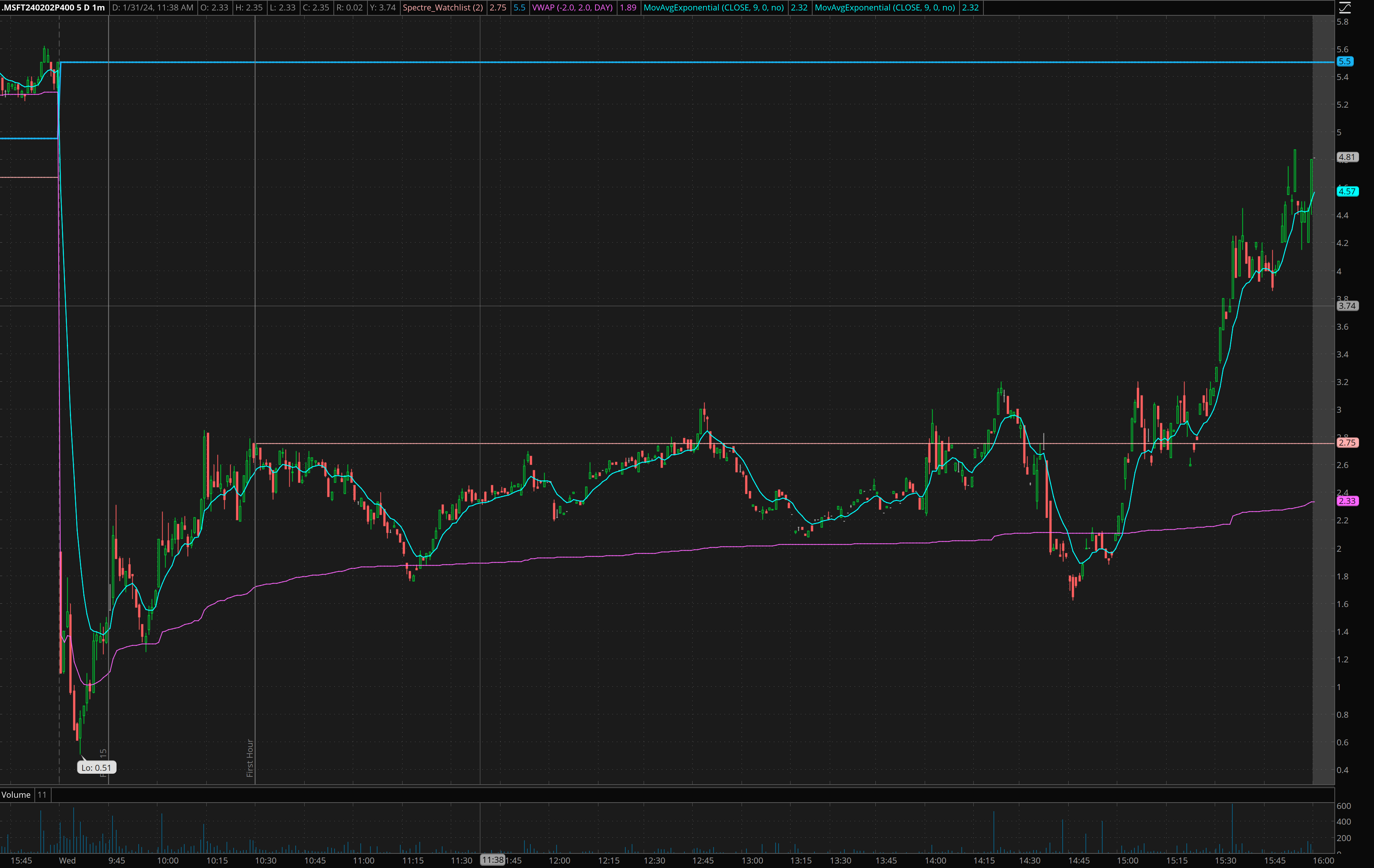Click the Volume value 11 readout
This screenshot has height=868, width=1374.
pyautogui.click(x=42, y=794)
